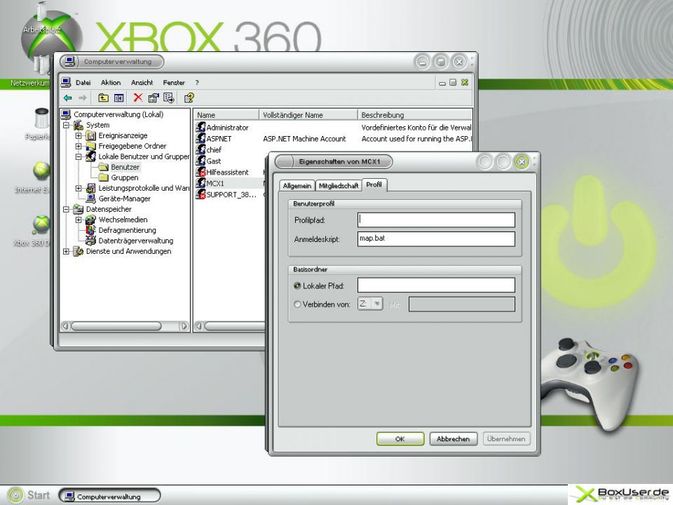This screenshot has height=505, width=673.
Task: Collapse the Datenspeicher tree node
Action: tap(66, 209)
